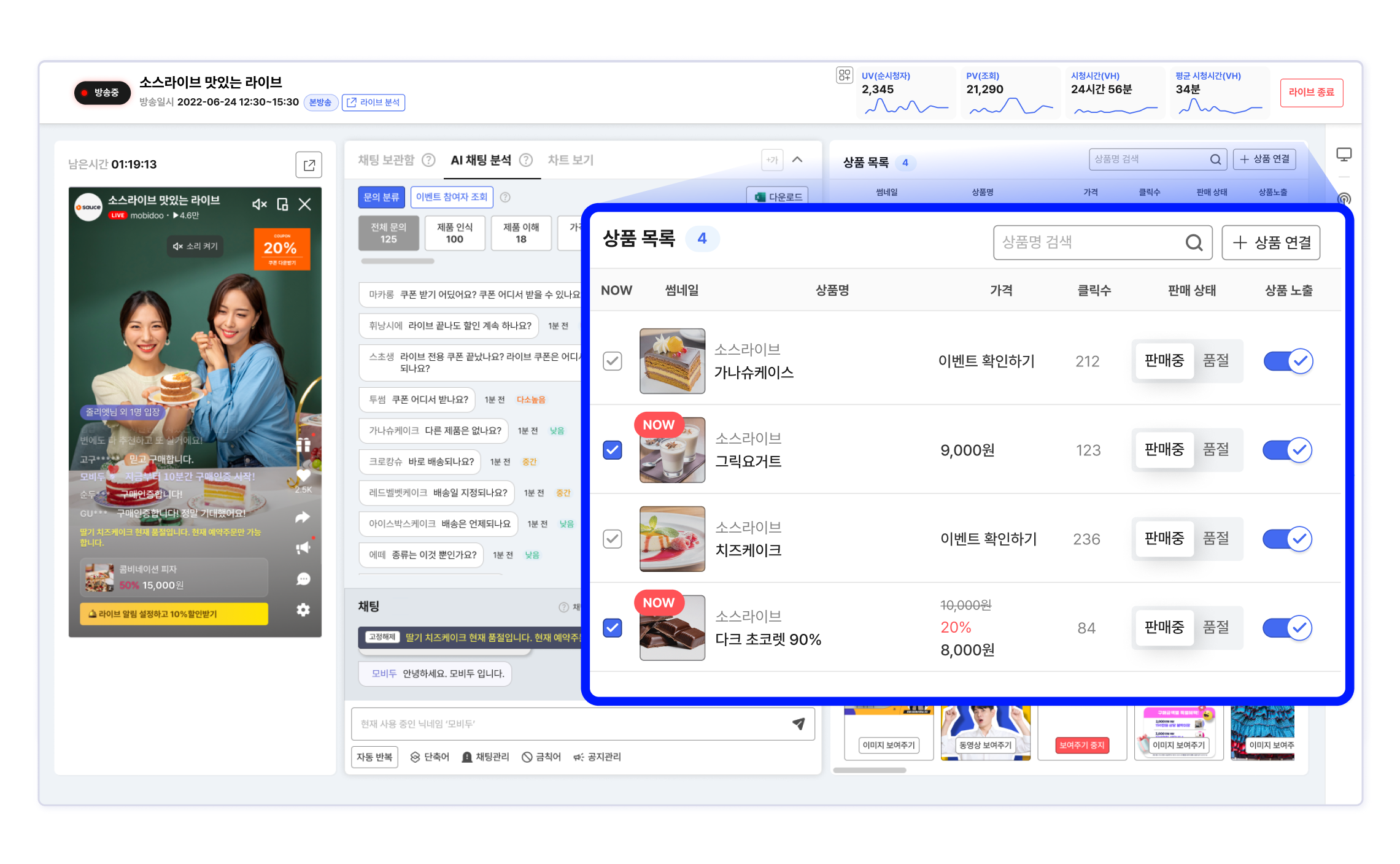The image size is (1400, 864).
Task: Toggle product exposure for 다크 초코렛 90%
Action: coord(1288,628)
